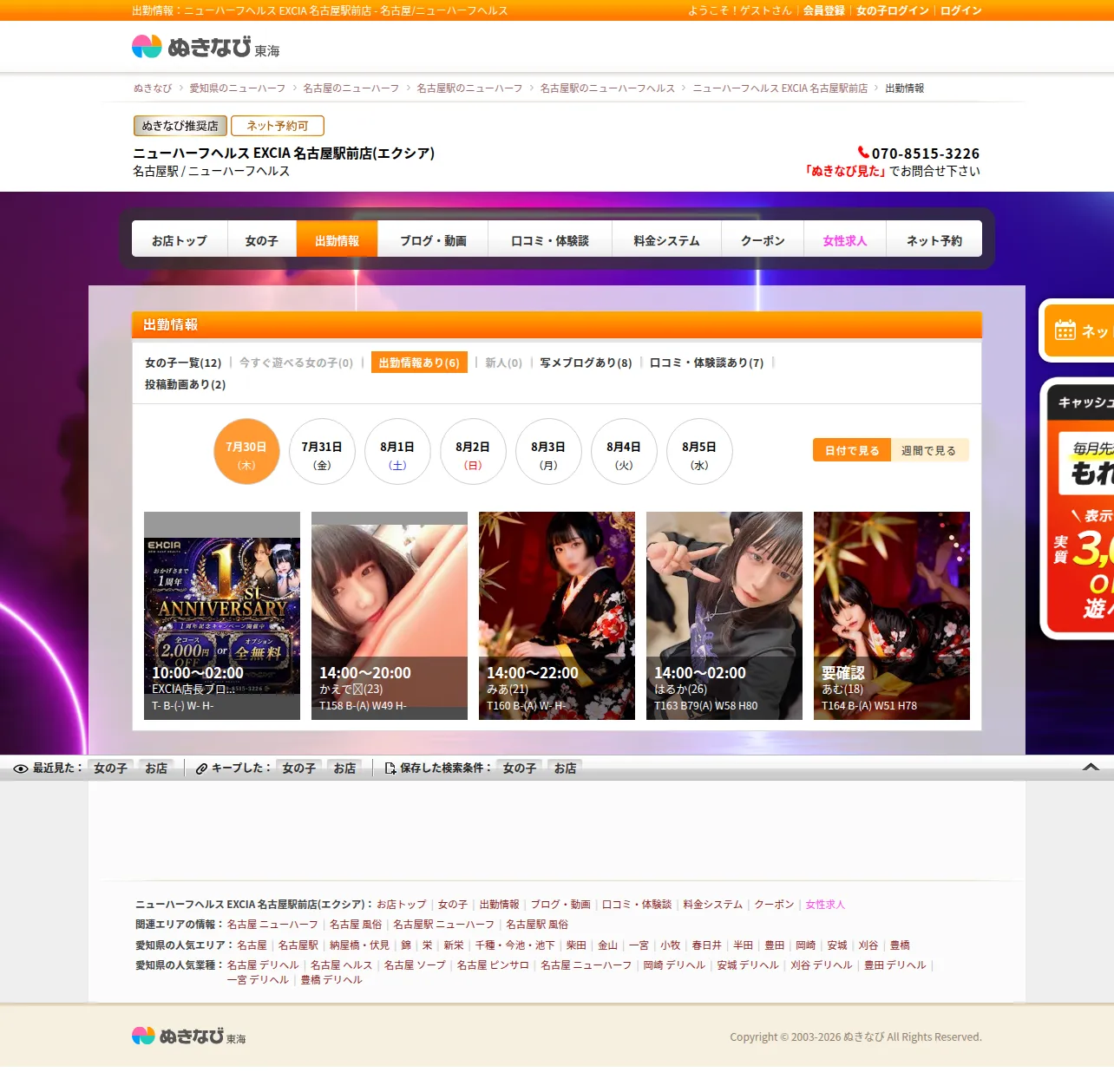Open the ブログ・動画 tab
This screenshot has width=1114, height=1092.
(433, 240)
